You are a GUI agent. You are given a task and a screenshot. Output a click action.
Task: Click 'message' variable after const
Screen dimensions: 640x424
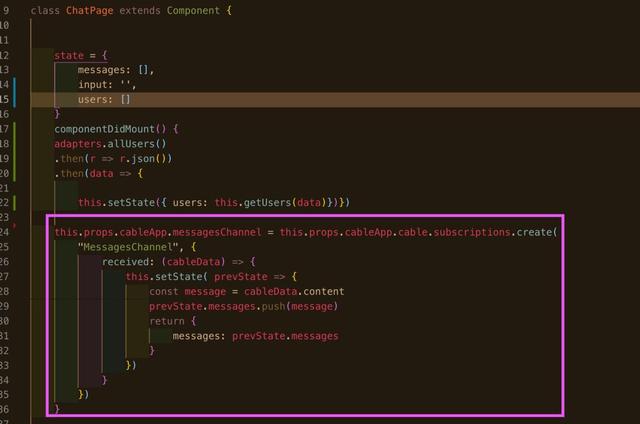point(205,292)
